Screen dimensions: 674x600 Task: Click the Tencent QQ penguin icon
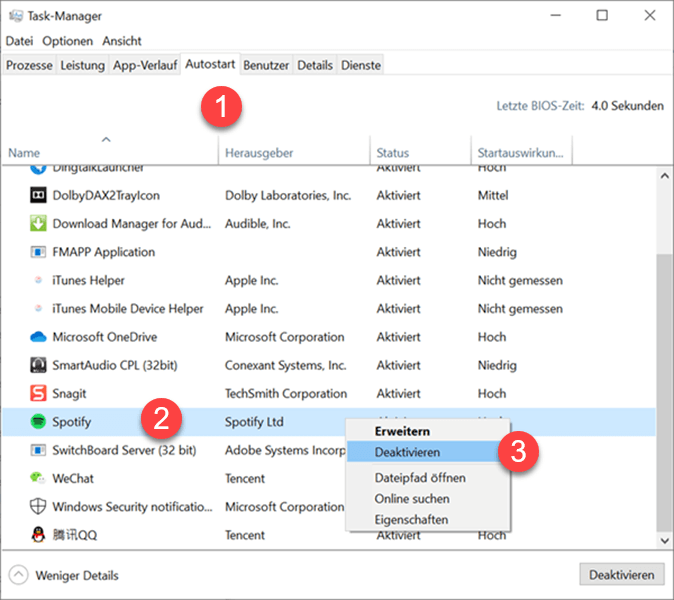[38, 535]
